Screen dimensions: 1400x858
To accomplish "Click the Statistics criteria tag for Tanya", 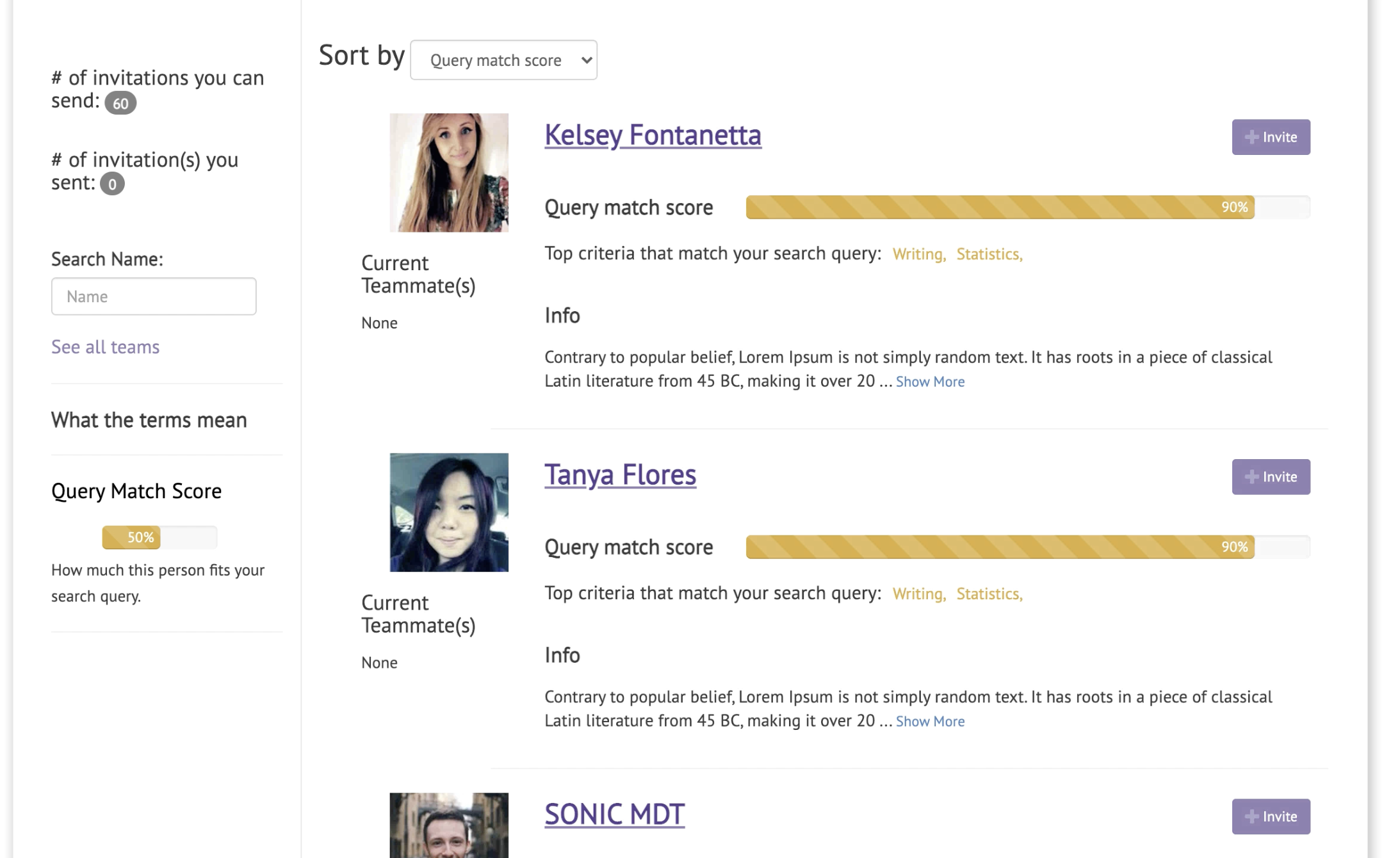I will 989,594.
